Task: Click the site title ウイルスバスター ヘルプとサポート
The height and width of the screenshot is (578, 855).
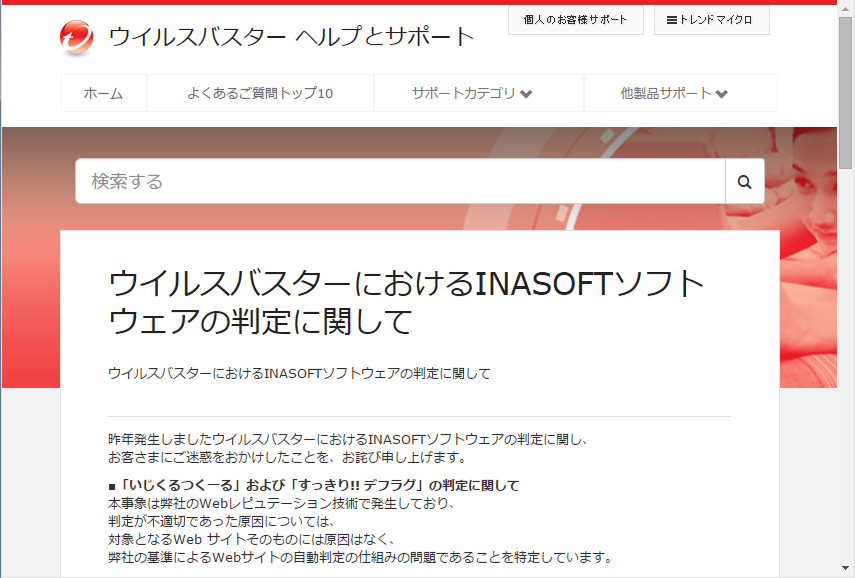Action: pos(293,37)
